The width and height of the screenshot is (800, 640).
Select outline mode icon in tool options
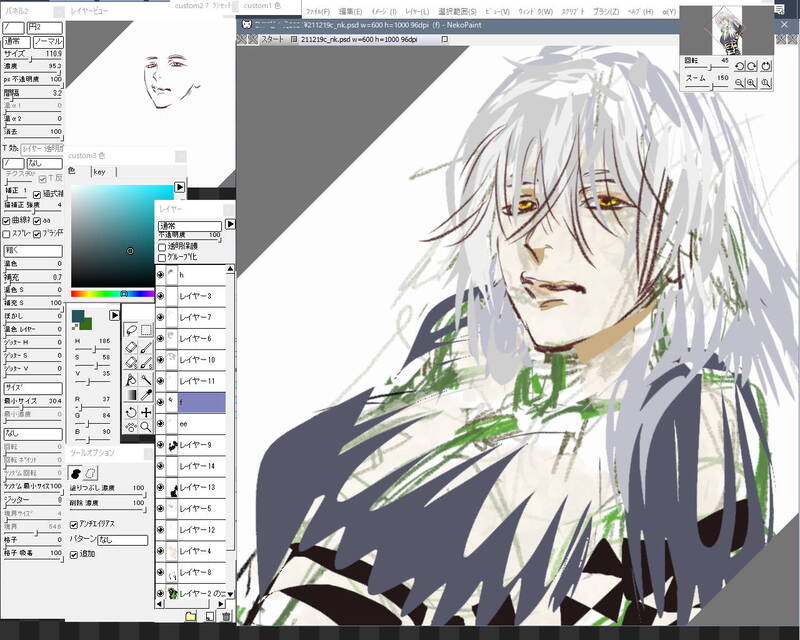click(90, 473)
